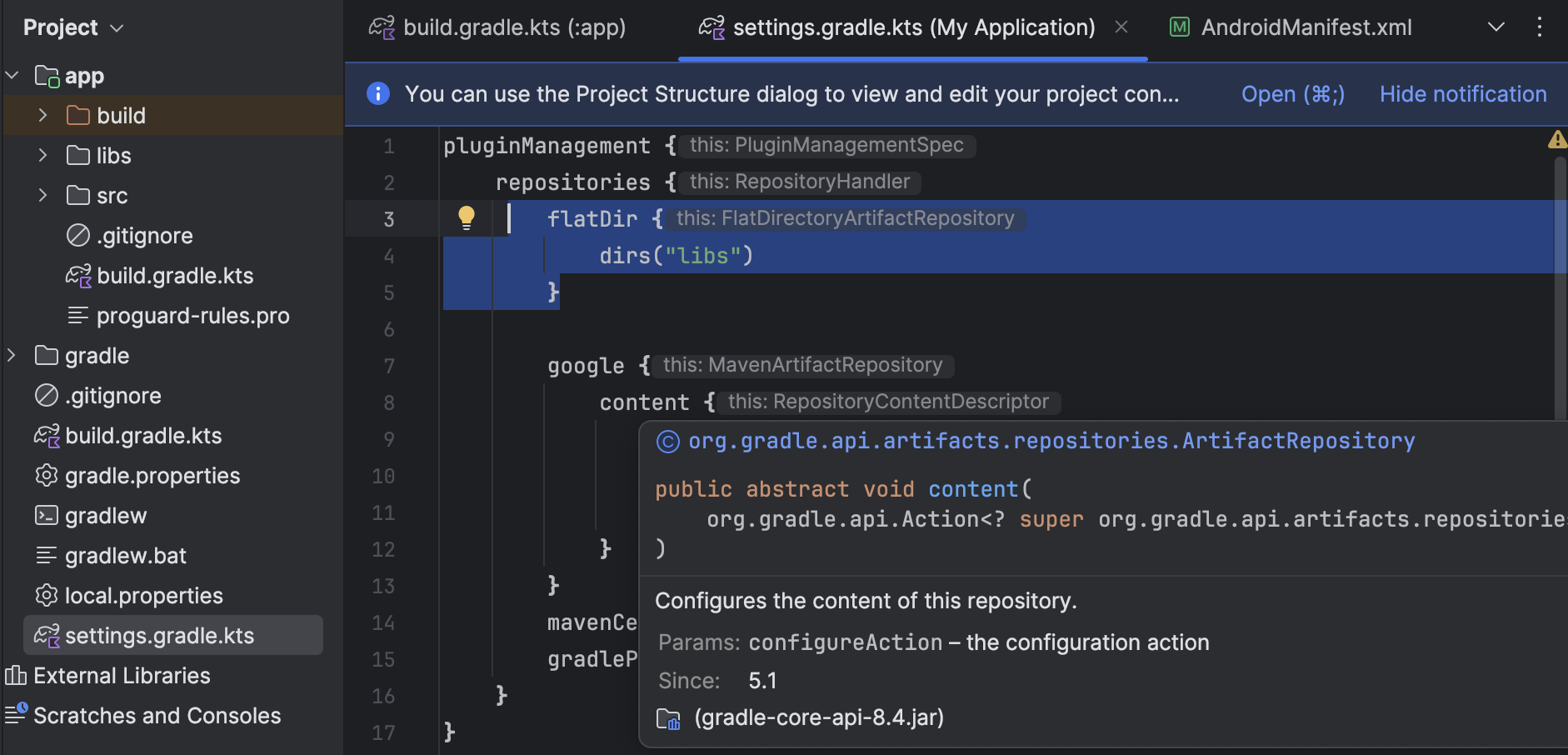
Task: Click the lightbulb quick-fix icon on line 3
Action: pyautogui.click(x=467, y=218)
